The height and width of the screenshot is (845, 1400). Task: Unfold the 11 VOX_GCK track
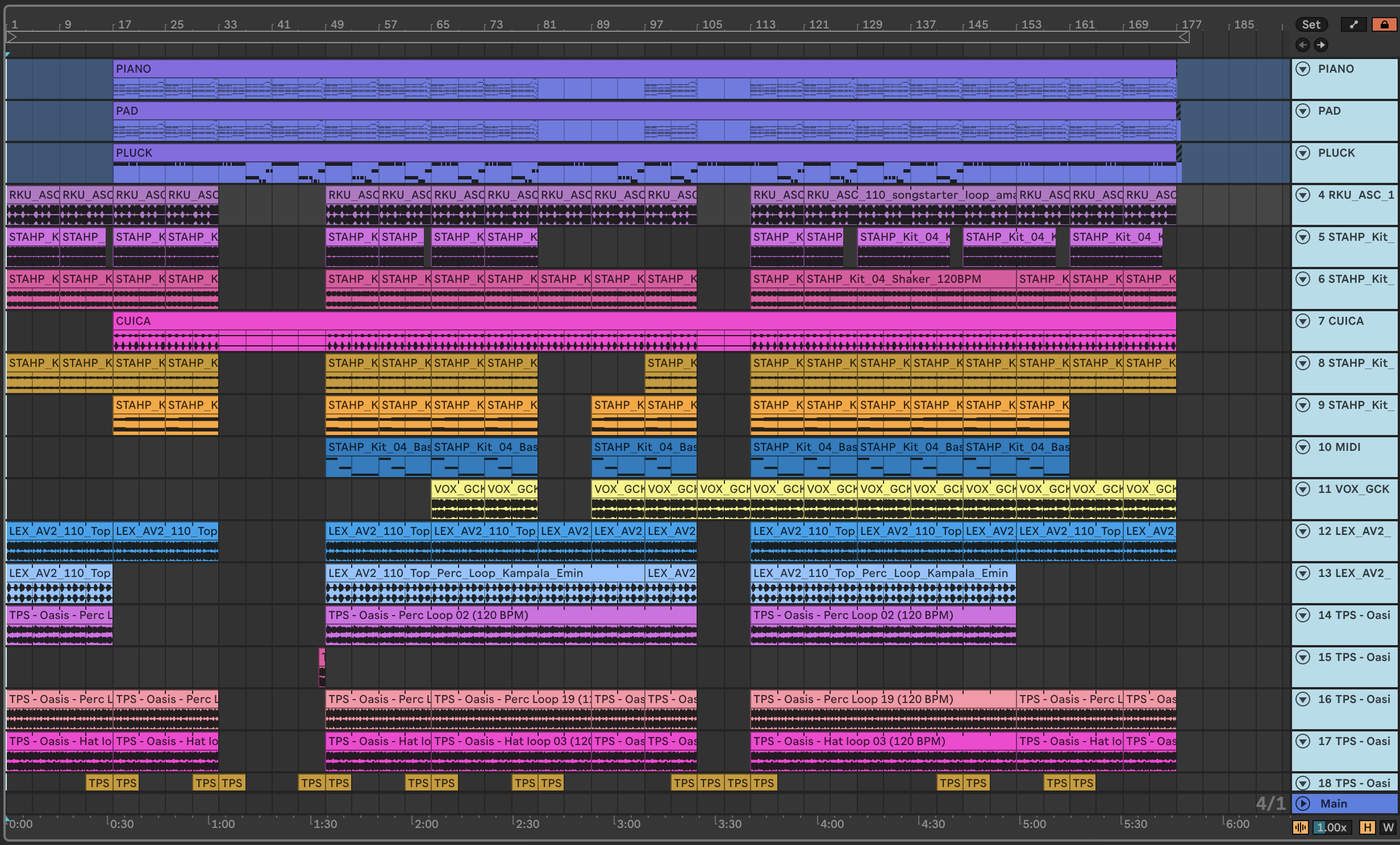click(1303, 490)
